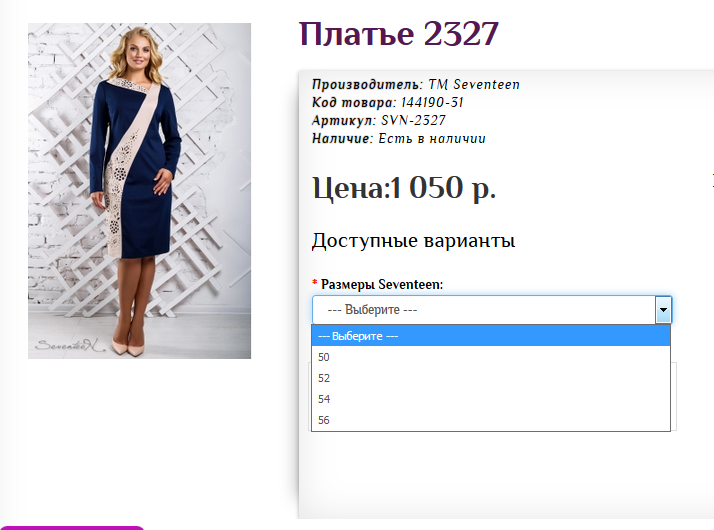Pick size 54 in the dropdown list
Screen dimensions: 714x530
click(x=491, y=399)
